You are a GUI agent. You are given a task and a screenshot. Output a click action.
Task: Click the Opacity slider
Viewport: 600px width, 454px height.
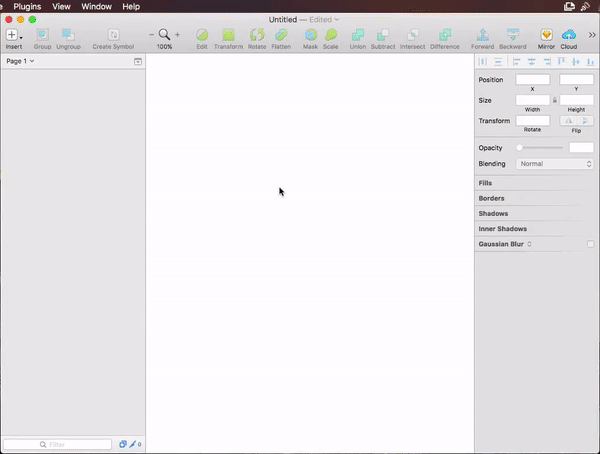pyautogui.click(x=541, y=148)
